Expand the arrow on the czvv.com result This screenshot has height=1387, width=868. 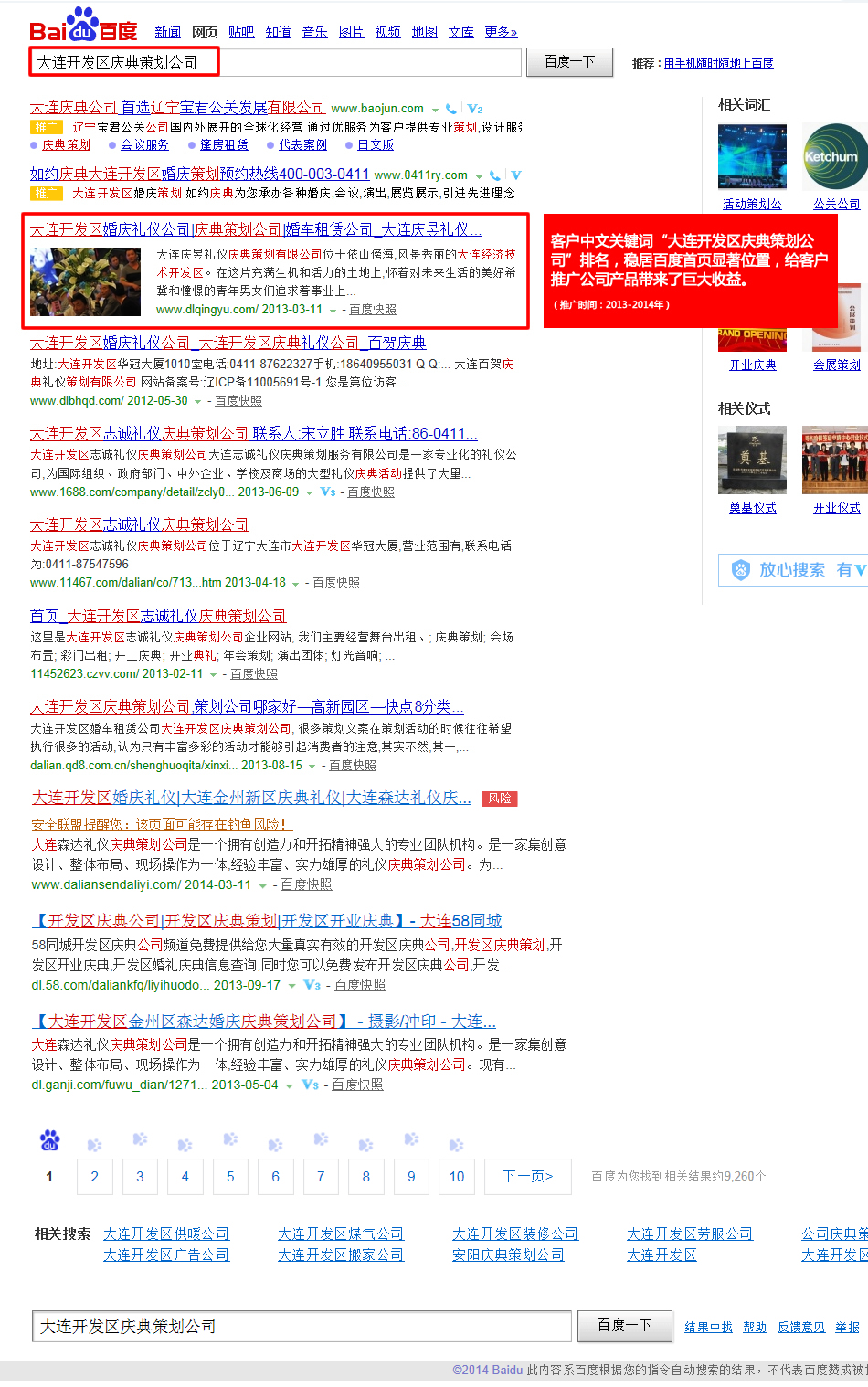(x=213, y=675)
